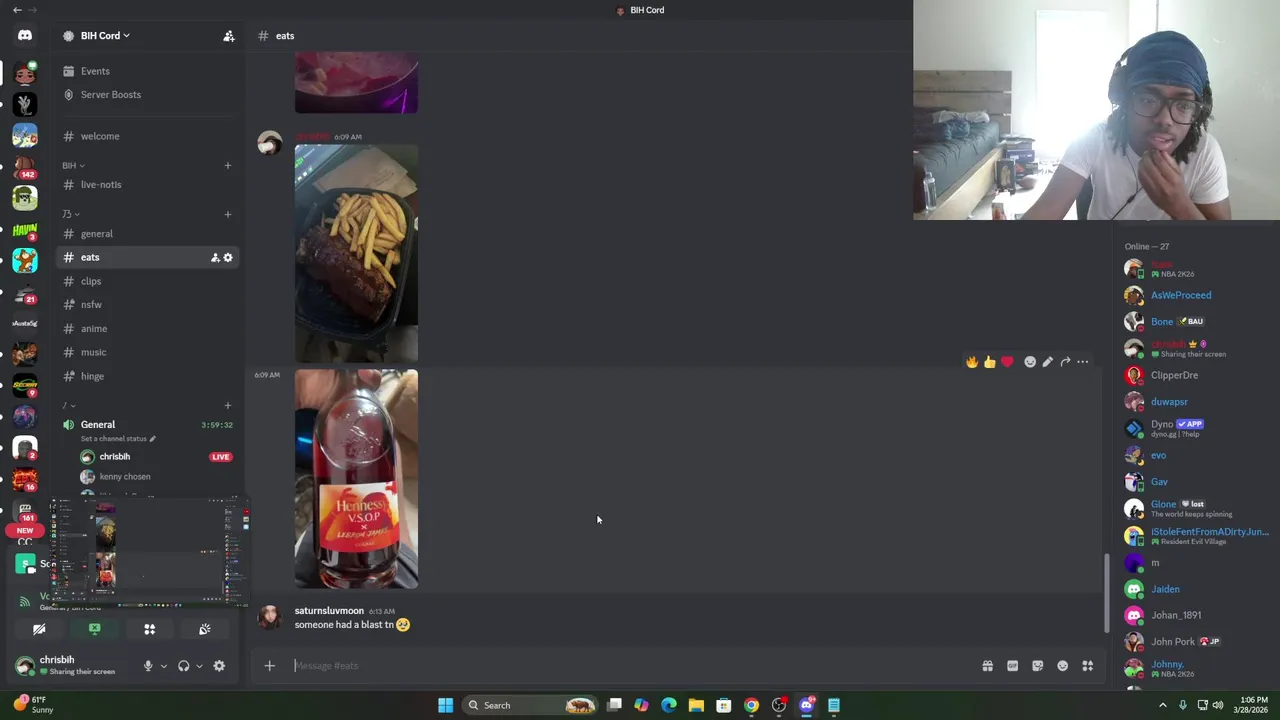The width and height of the screenshot is (1280, 720).
Task: Create invite for eats channel
Action: 215,258
